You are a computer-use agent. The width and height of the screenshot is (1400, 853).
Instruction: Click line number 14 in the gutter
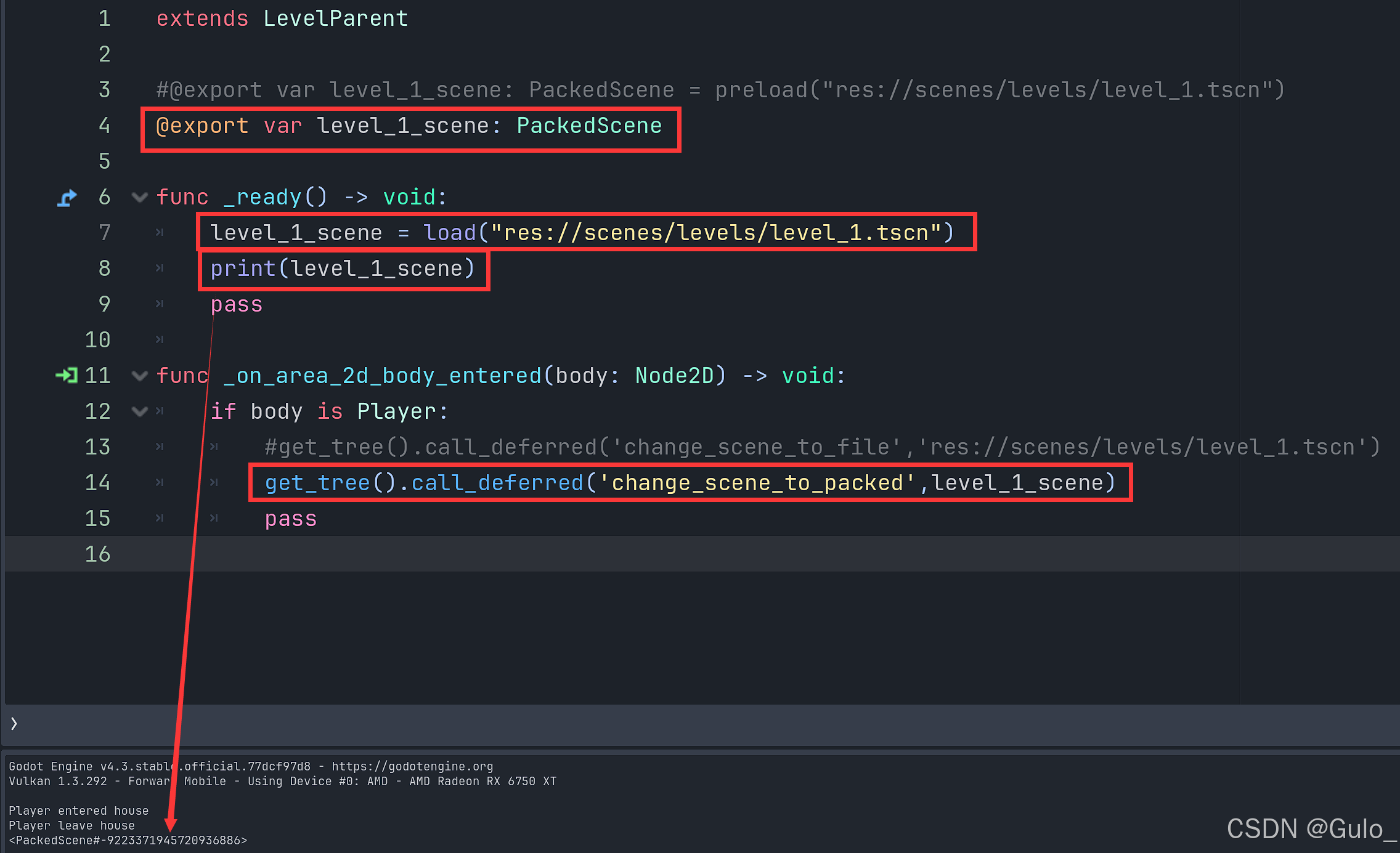pos(98,483)
